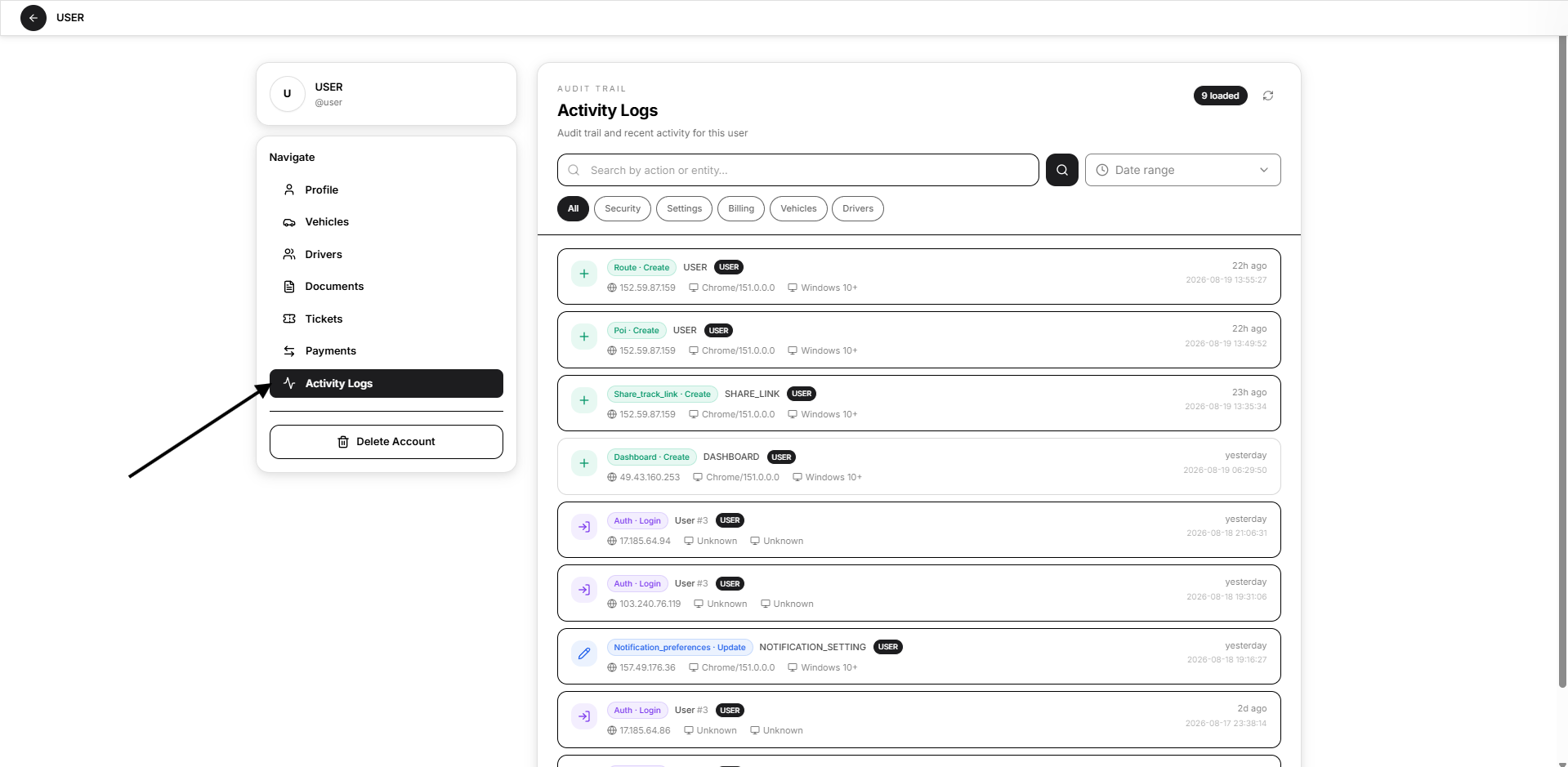This screenshot has width=1568, height=767.
Task: Select the Drivers filter chip
Action: [x=858, y=208]
